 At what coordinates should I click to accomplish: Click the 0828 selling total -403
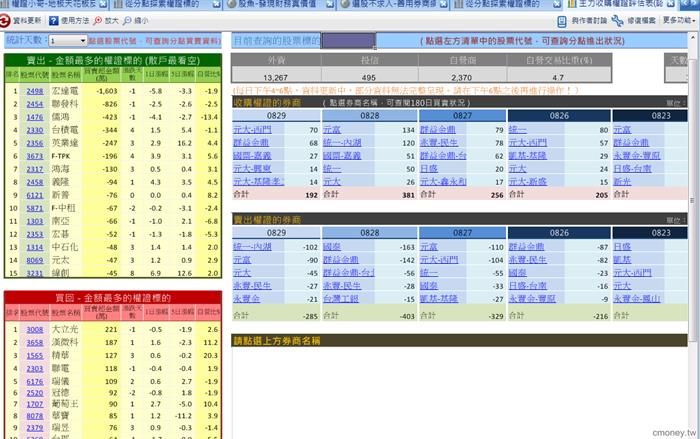(407, 316)
